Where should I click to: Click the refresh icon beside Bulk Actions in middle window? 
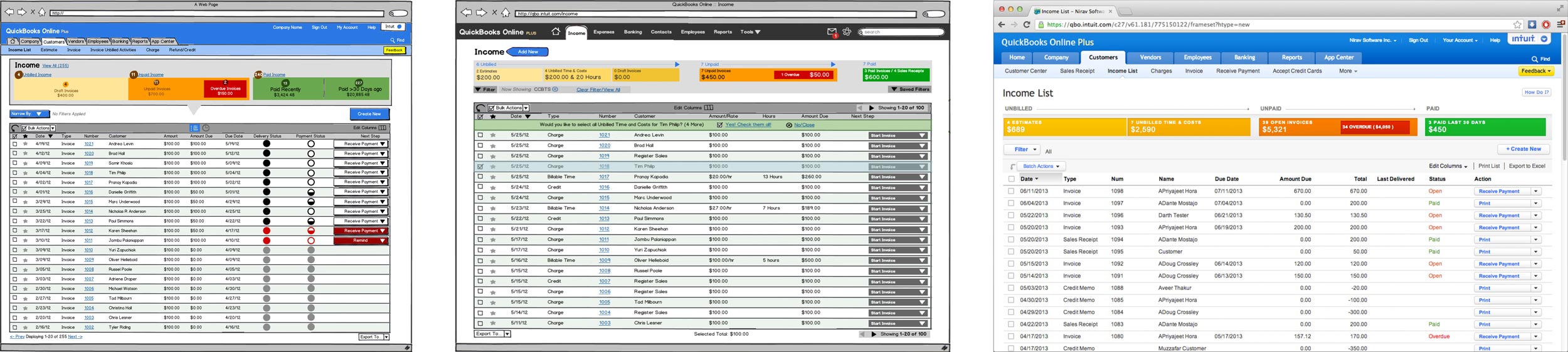pos(480,108)
